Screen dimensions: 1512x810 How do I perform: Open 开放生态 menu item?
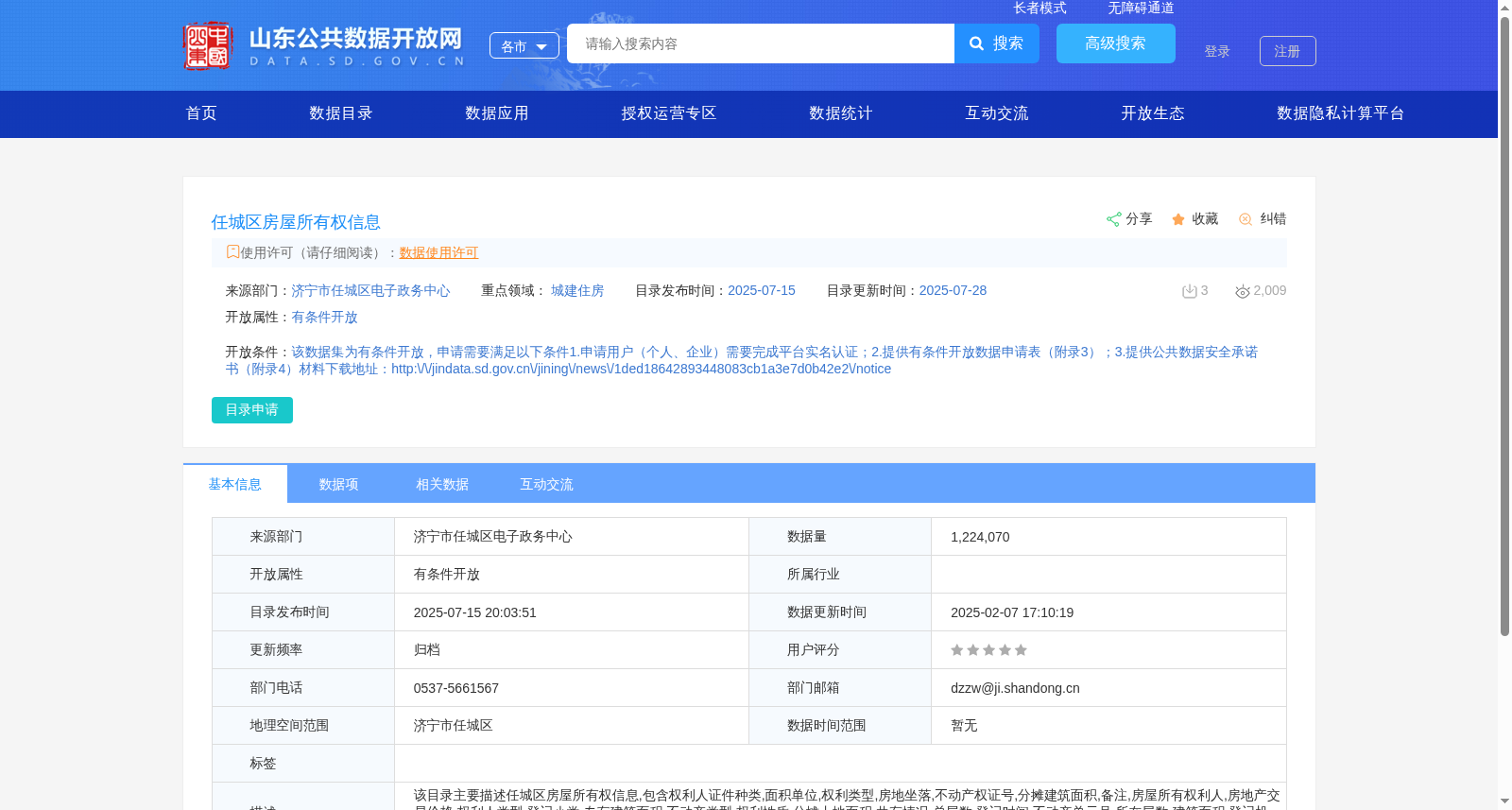[x=1153, y=113]
